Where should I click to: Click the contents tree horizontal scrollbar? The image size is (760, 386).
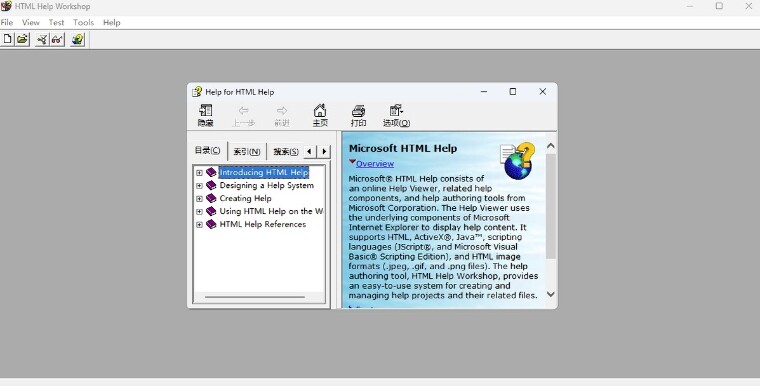coord(255,297)
